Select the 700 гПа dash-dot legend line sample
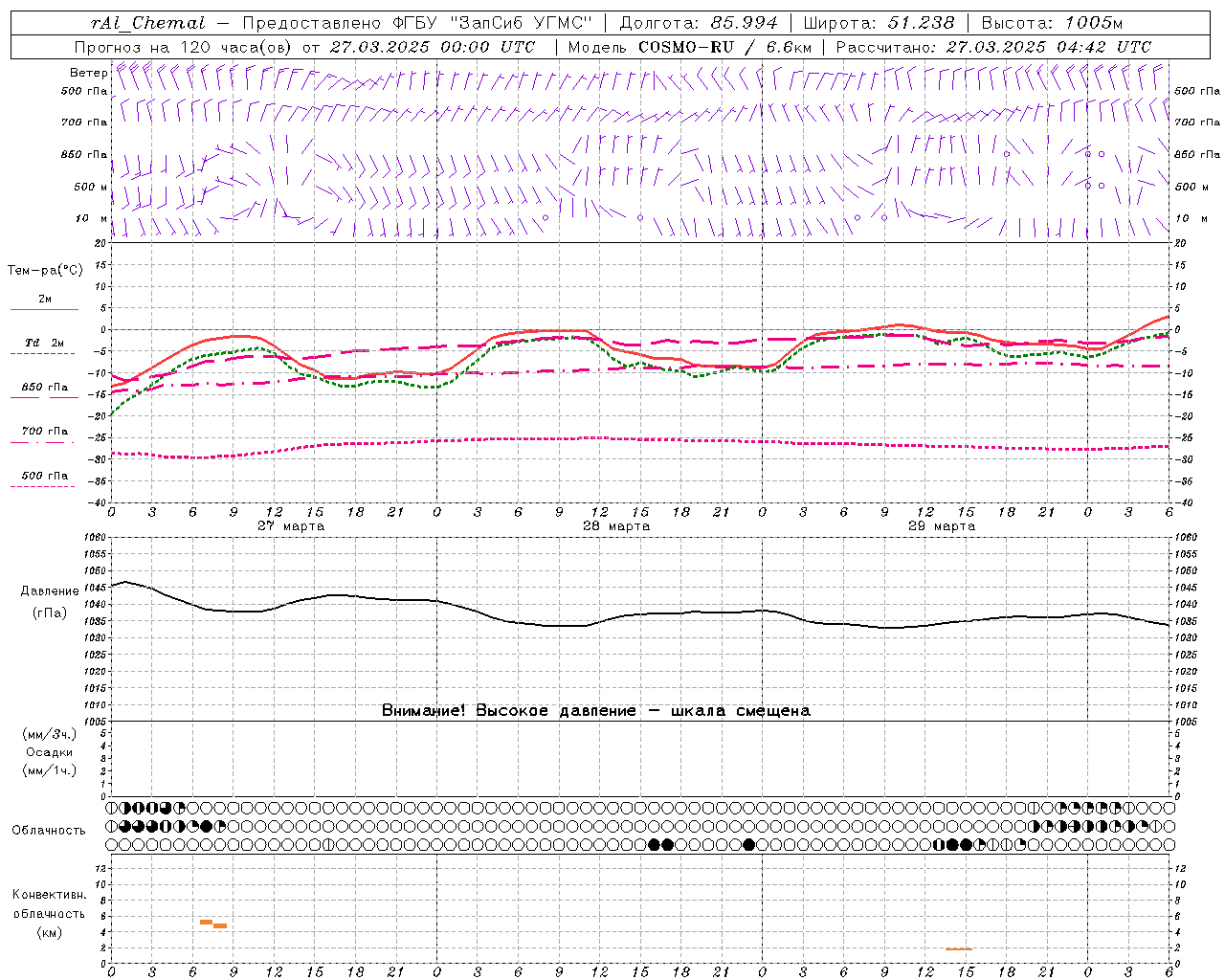Viewport: 1225px width, 980px height. pyautogui.click(x=42, y=441)
